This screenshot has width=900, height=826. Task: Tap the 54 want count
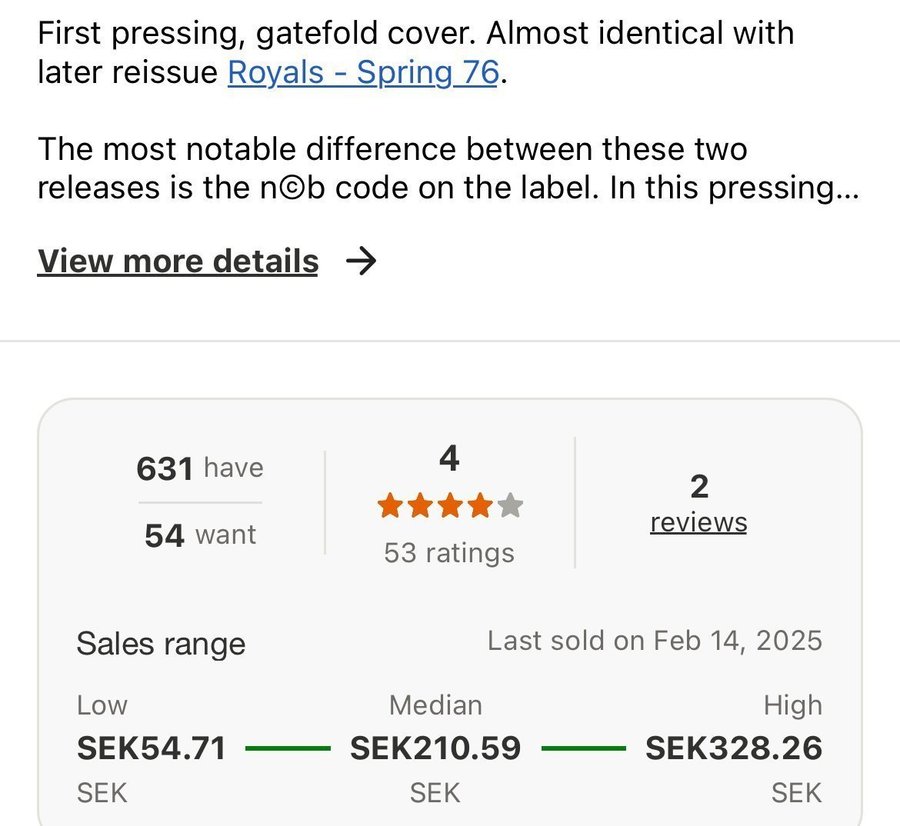pos(200,535)
